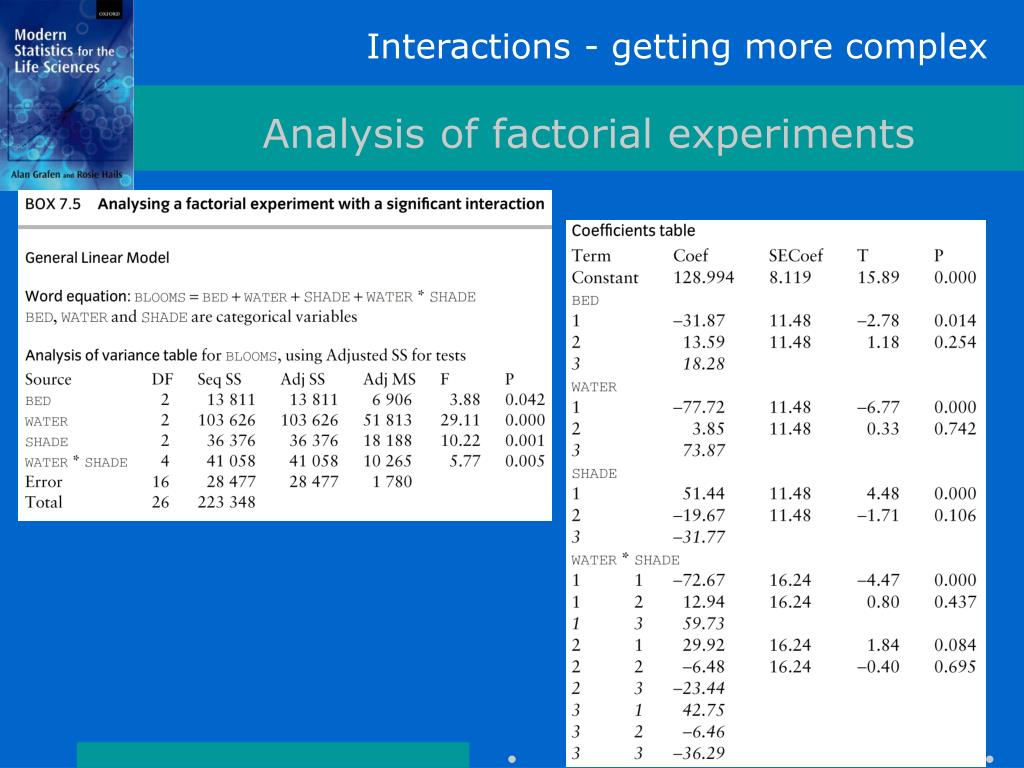Click T value 15.89
Viewport: 1024px width, 768px height.
tap(878, 278)
